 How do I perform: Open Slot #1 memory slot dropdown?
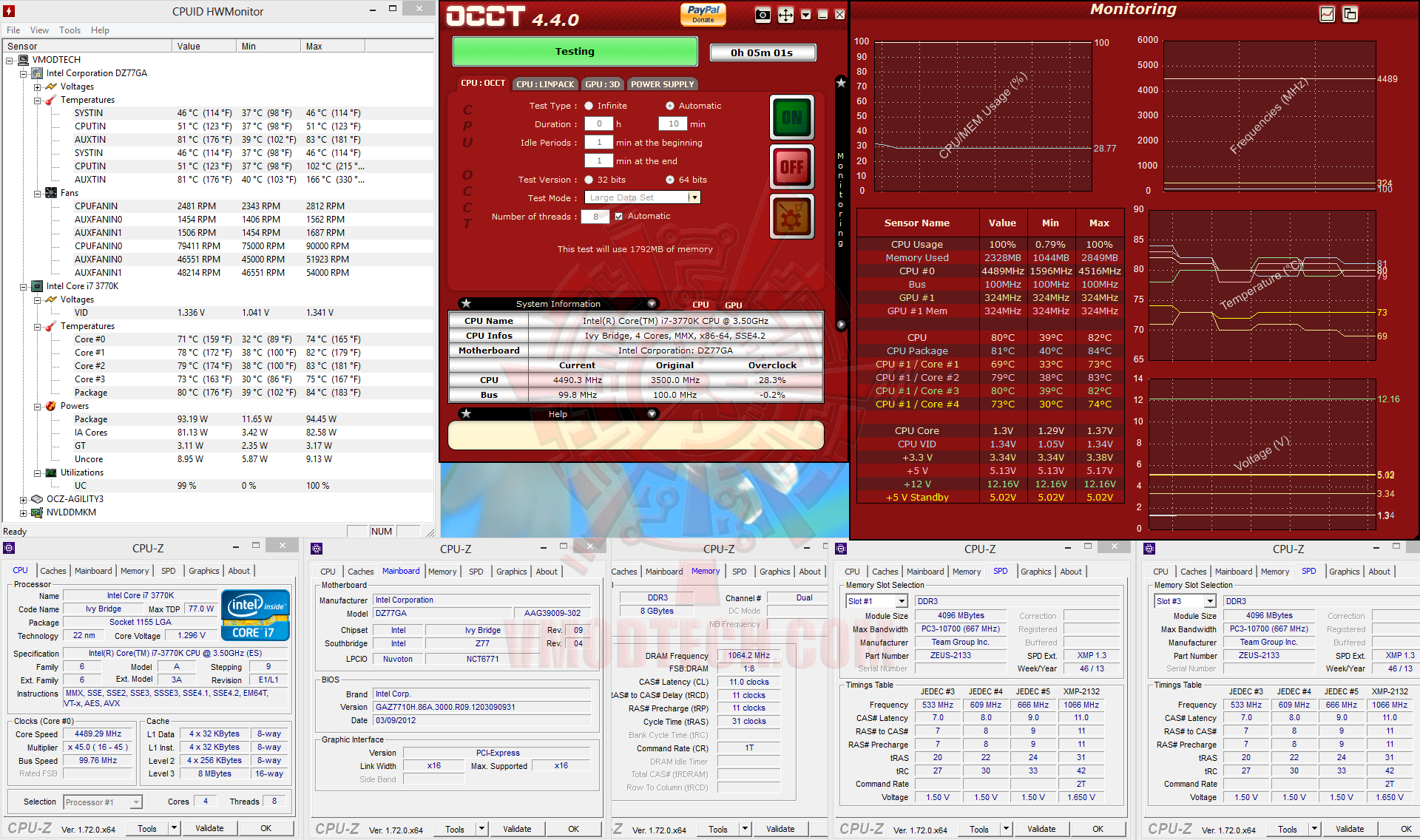pos(901,601)
